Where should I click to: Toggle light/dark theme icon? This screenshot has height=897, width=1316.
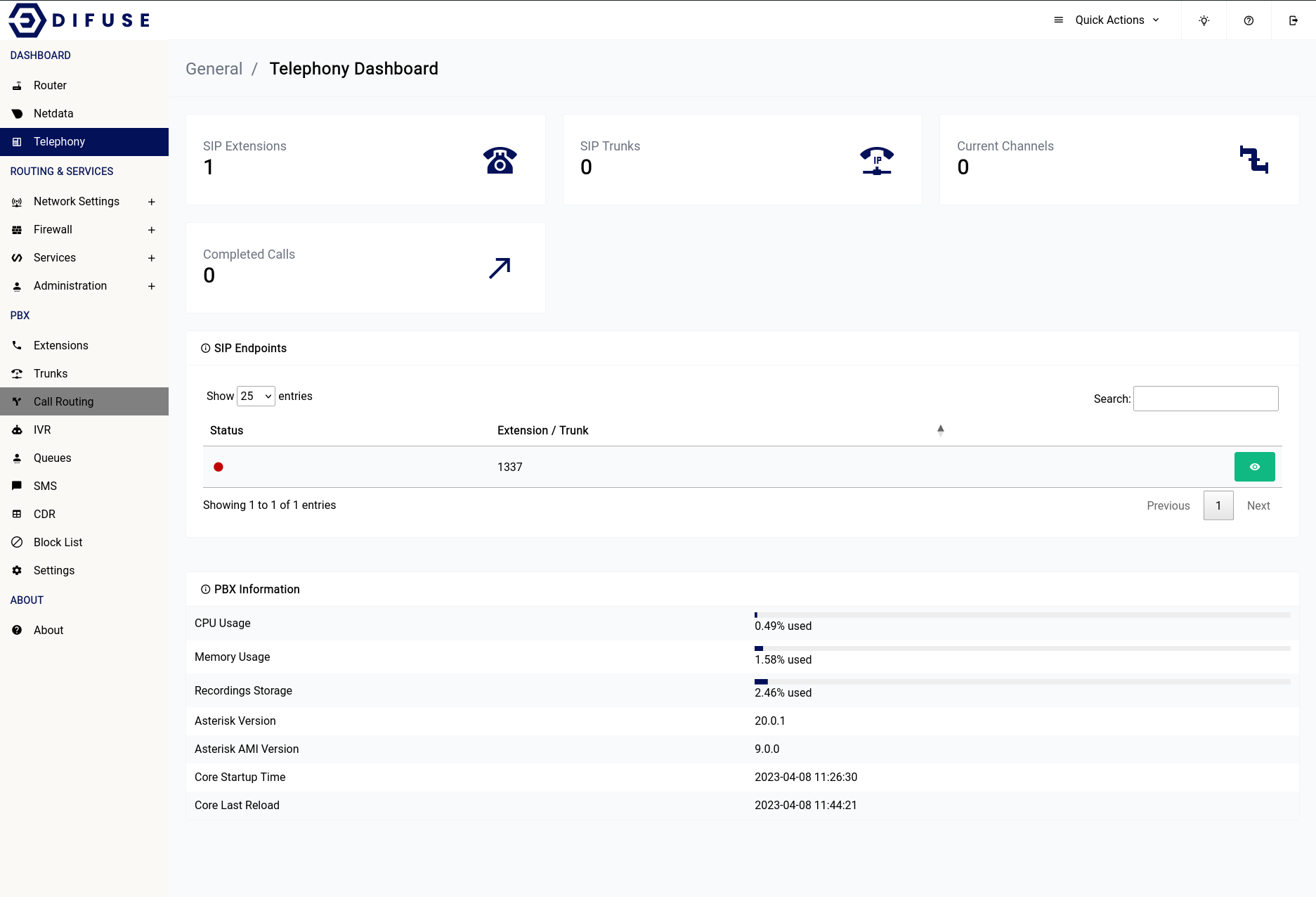pos(1204,20)
